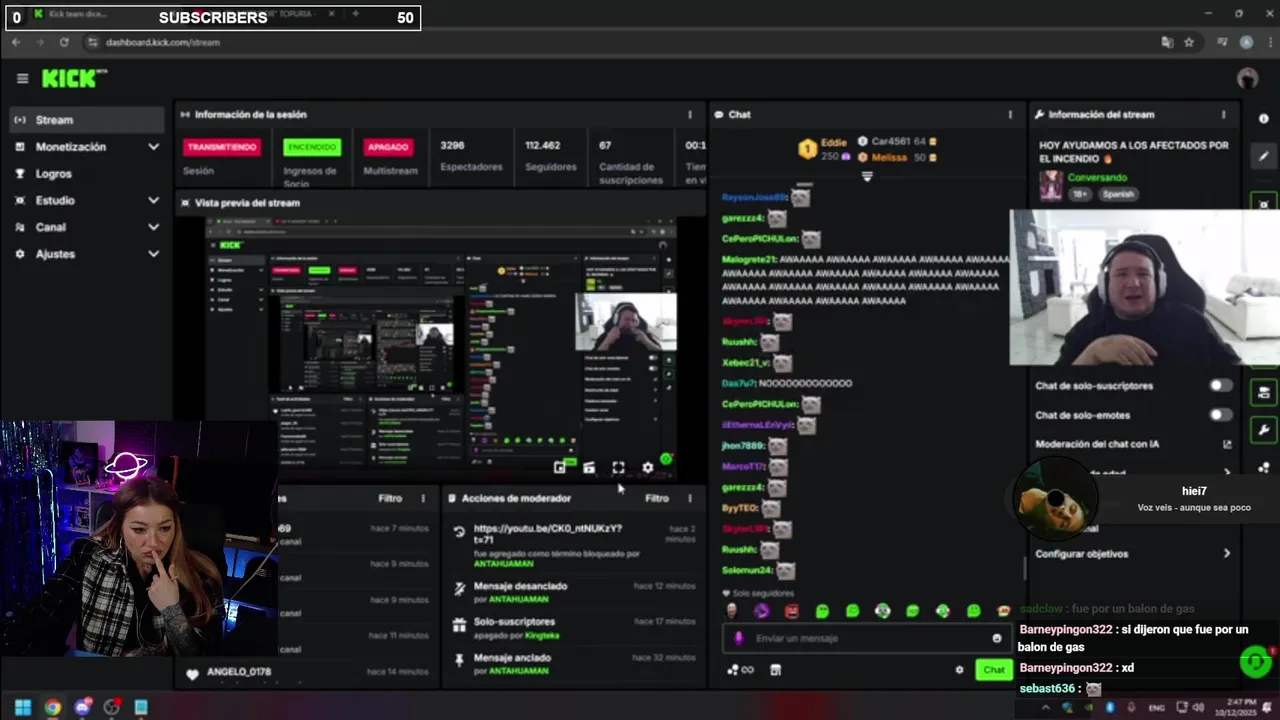Click username Solomun24 in chat
The width and height of the screenshot is (1280, 720).
click(747, 570)
